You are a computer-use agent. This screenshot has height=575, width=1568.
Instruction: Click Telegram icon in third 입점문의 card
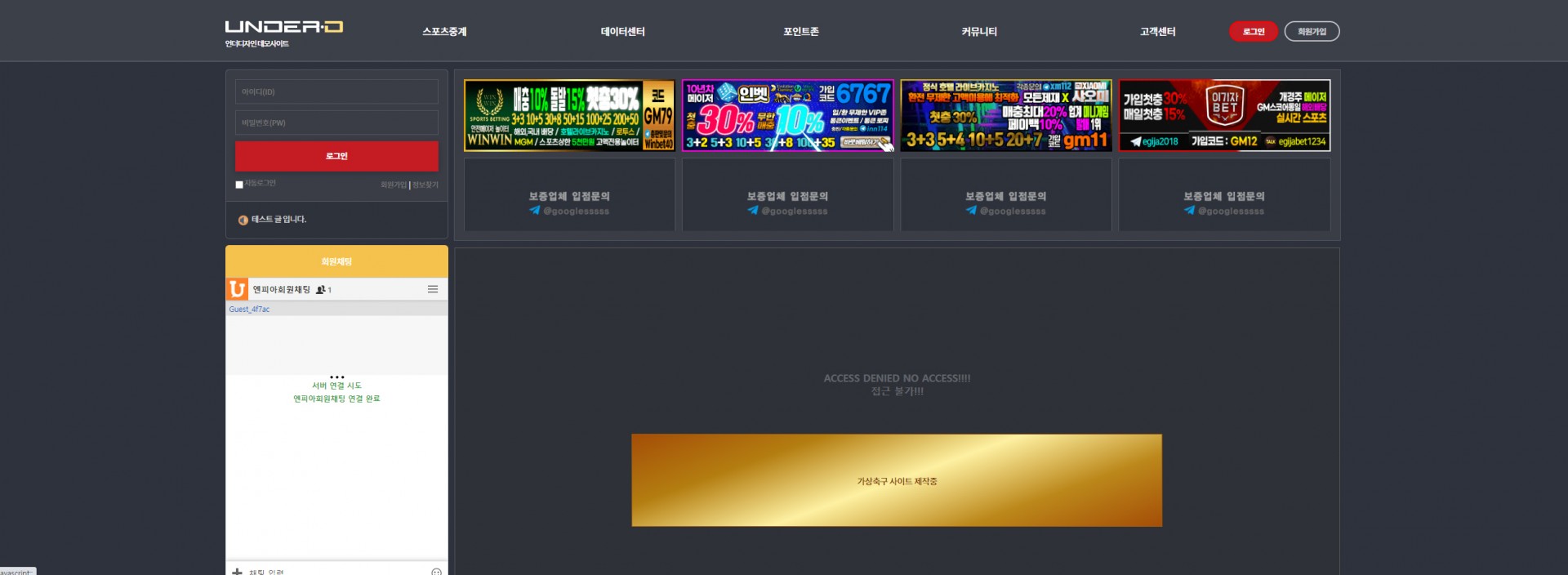click(x=971, y=211)
